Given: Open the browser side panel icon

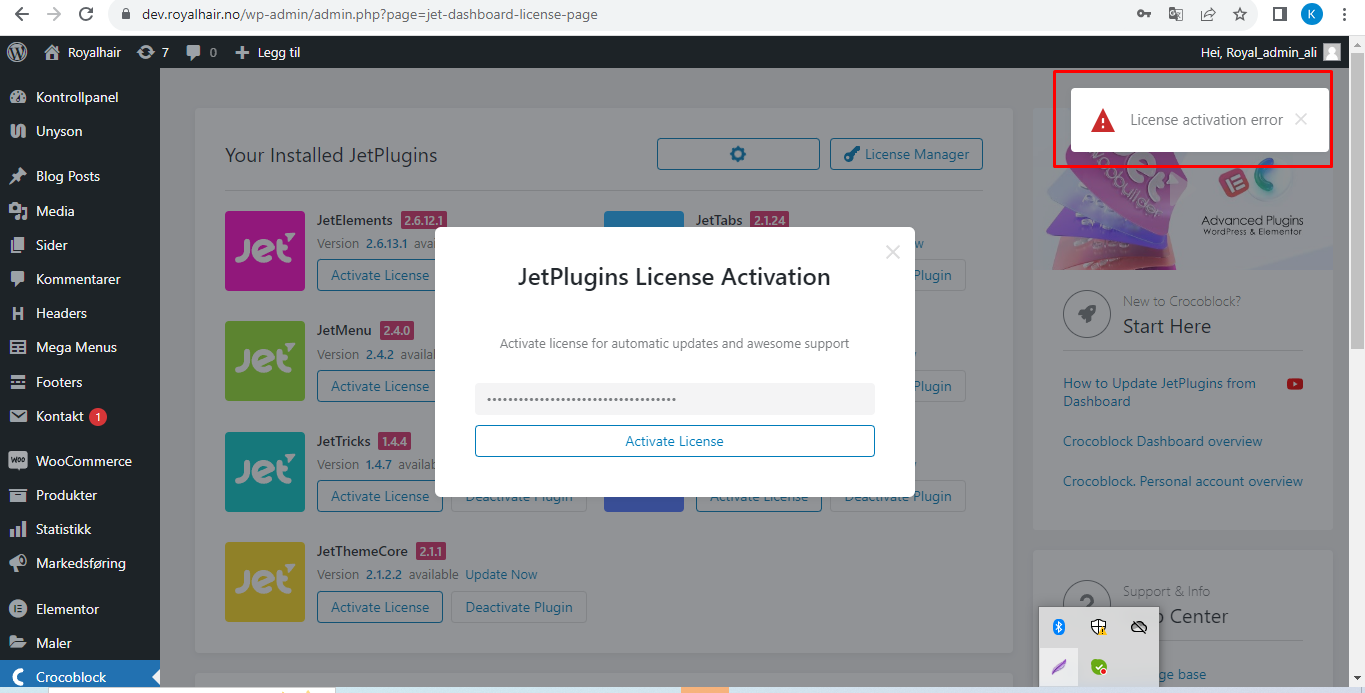Looking at the screenshot, I should (1279, 15).
